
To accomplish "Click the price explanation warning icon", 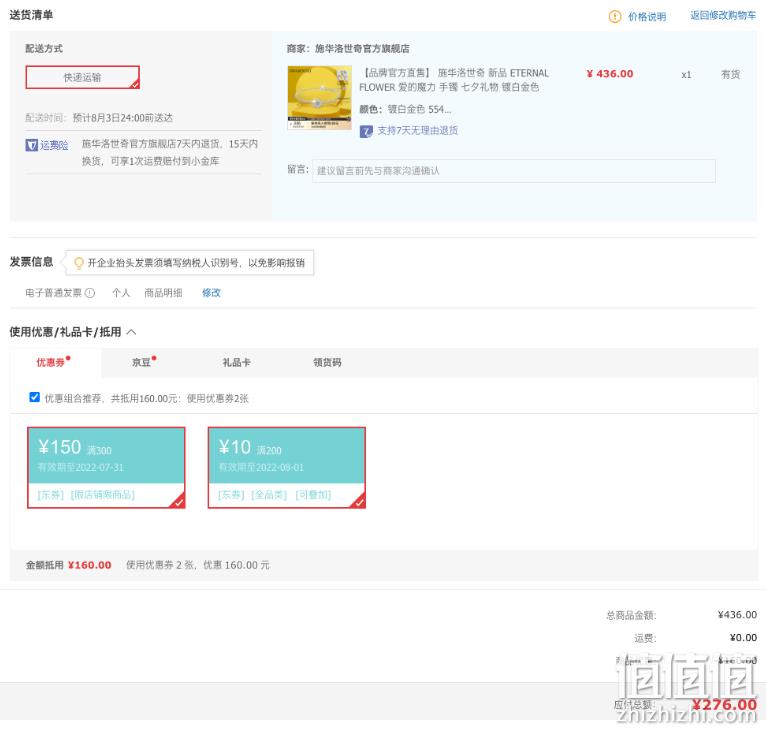I will pos(615,17).
